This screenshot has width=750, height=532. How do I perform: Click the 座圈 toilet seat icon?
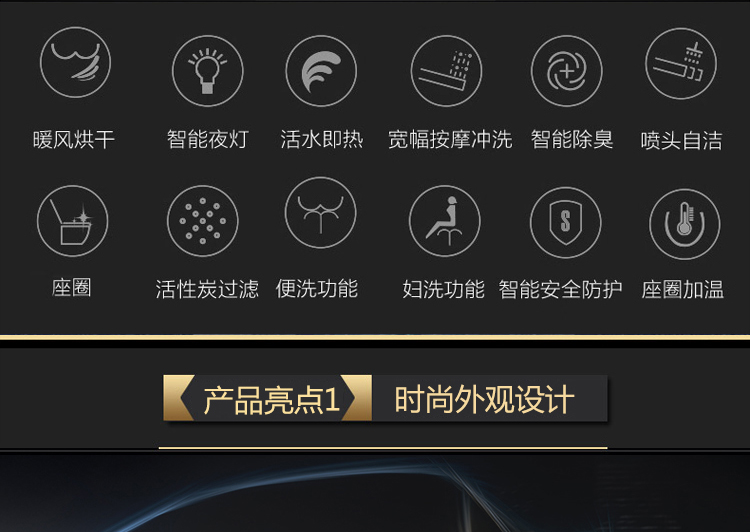(73, 221)
